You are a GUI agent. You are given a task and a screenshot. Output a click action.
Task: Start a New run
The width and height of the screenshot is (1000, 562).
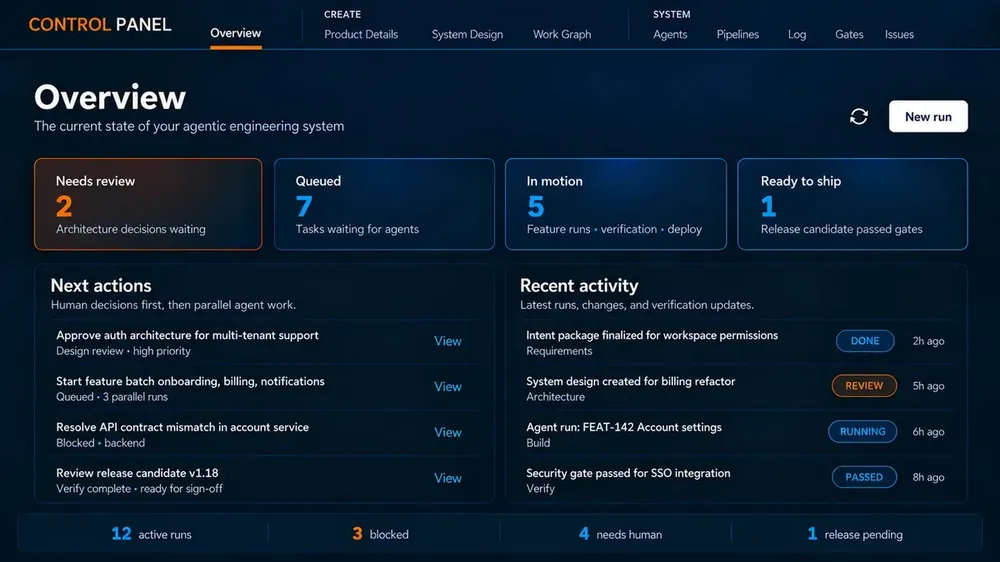pyautogui.click(x=928, y=117)
